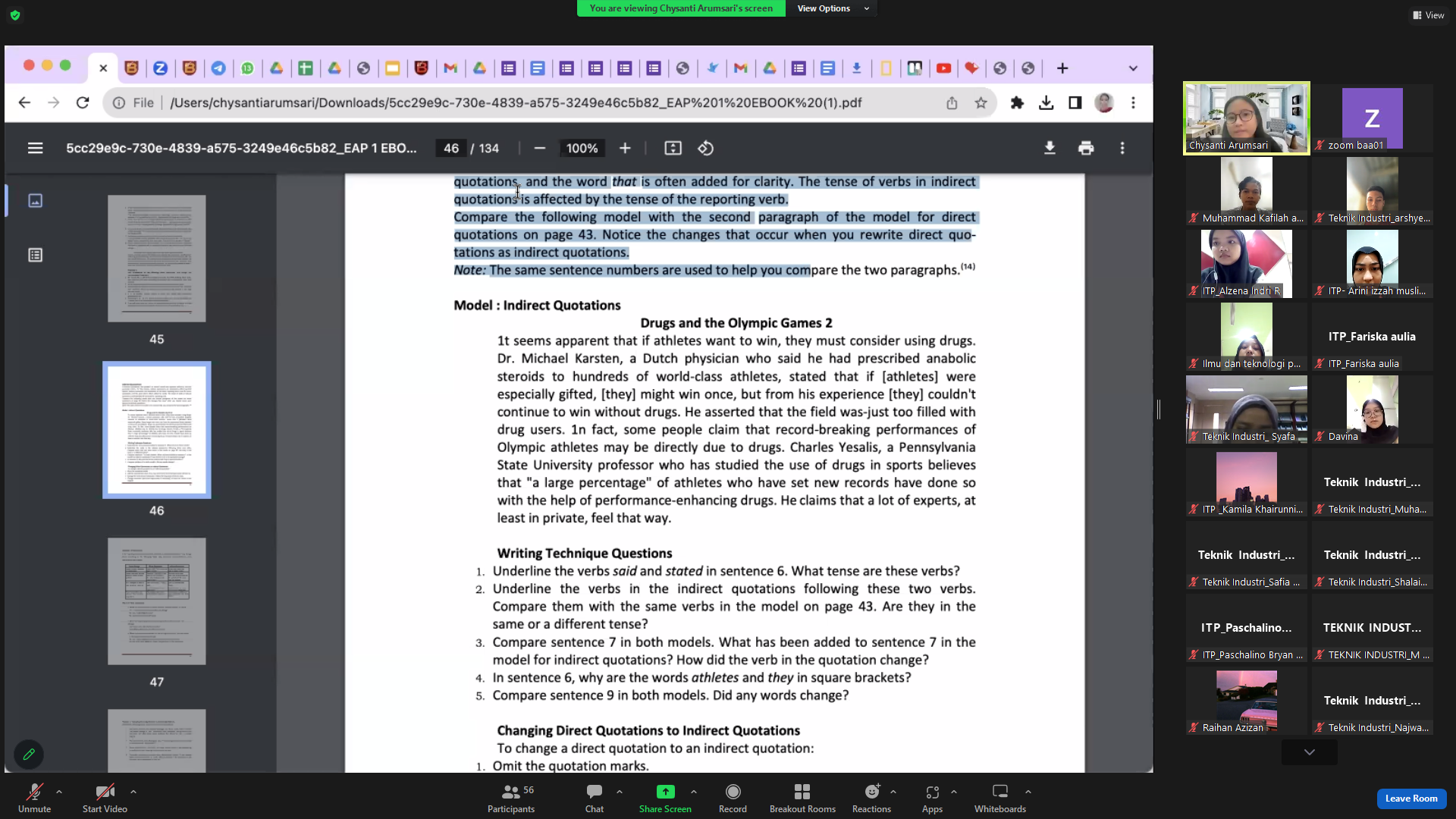Open View Options dropdown
The width and height of the screenshot is (1456, 819).
point(832,8)
